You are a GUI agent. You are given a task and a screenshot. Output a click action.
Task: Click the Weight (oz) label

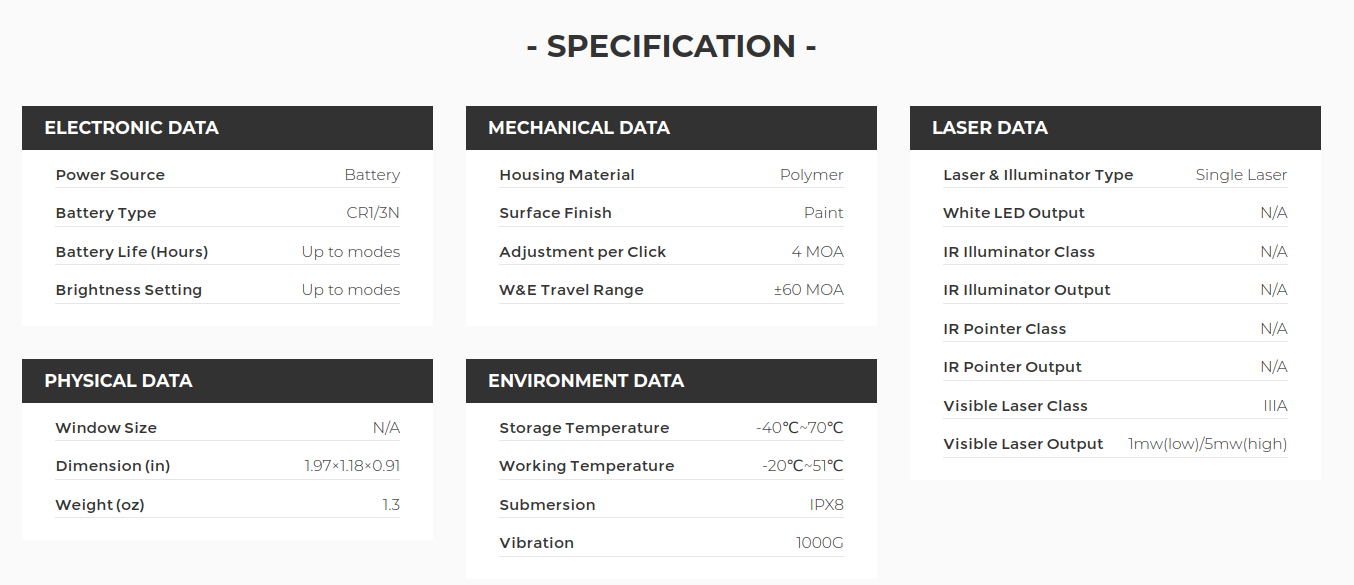tap(100, 505)
